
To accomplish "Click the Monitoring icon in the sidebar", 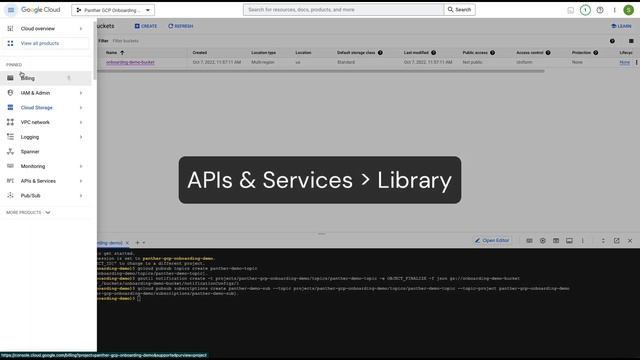I will click(10, 166).
